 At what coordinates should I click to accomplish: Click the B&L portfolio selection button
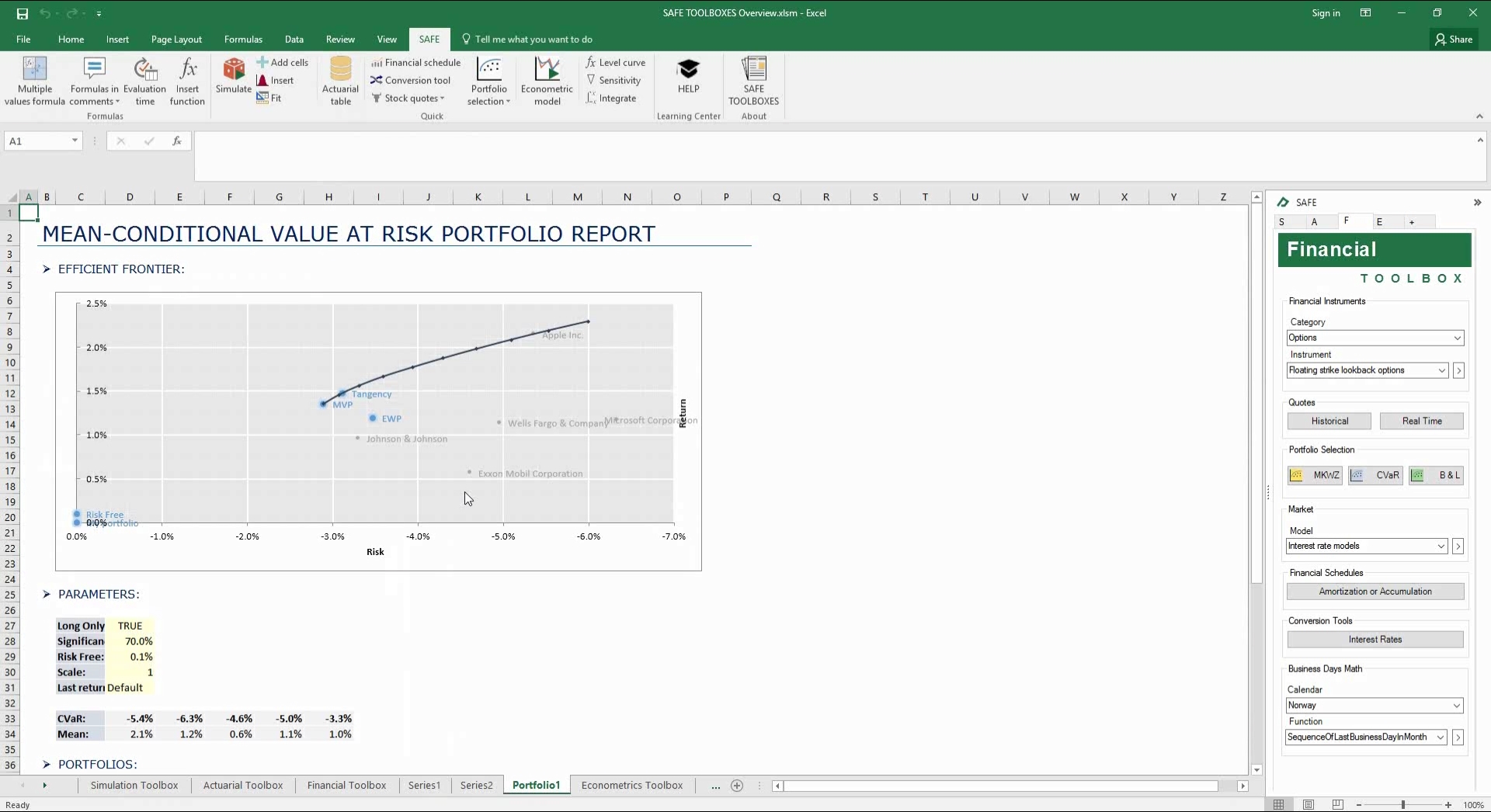click(1437, 475)
